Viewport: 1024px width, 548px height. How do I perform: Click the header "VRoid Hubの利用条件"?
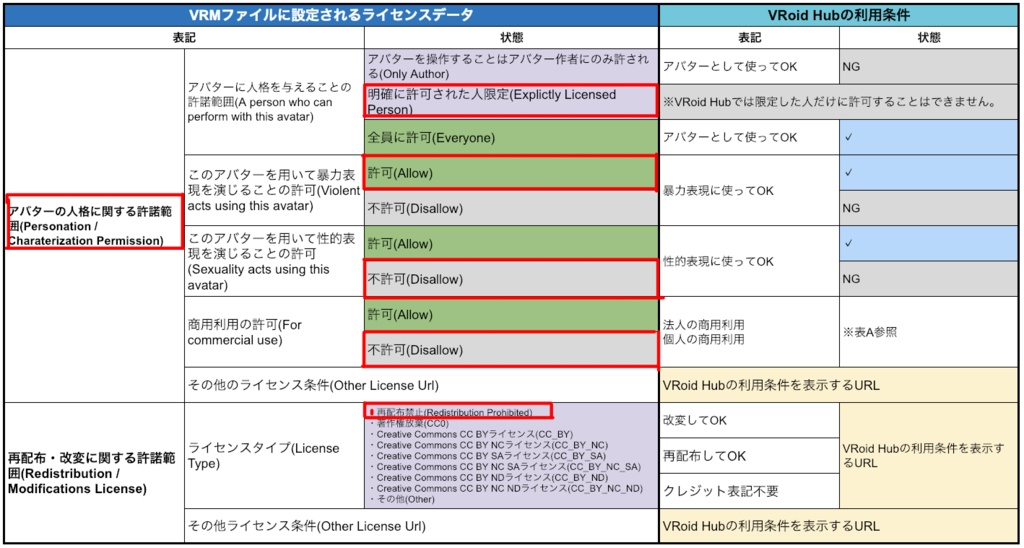tap(839, 16)
